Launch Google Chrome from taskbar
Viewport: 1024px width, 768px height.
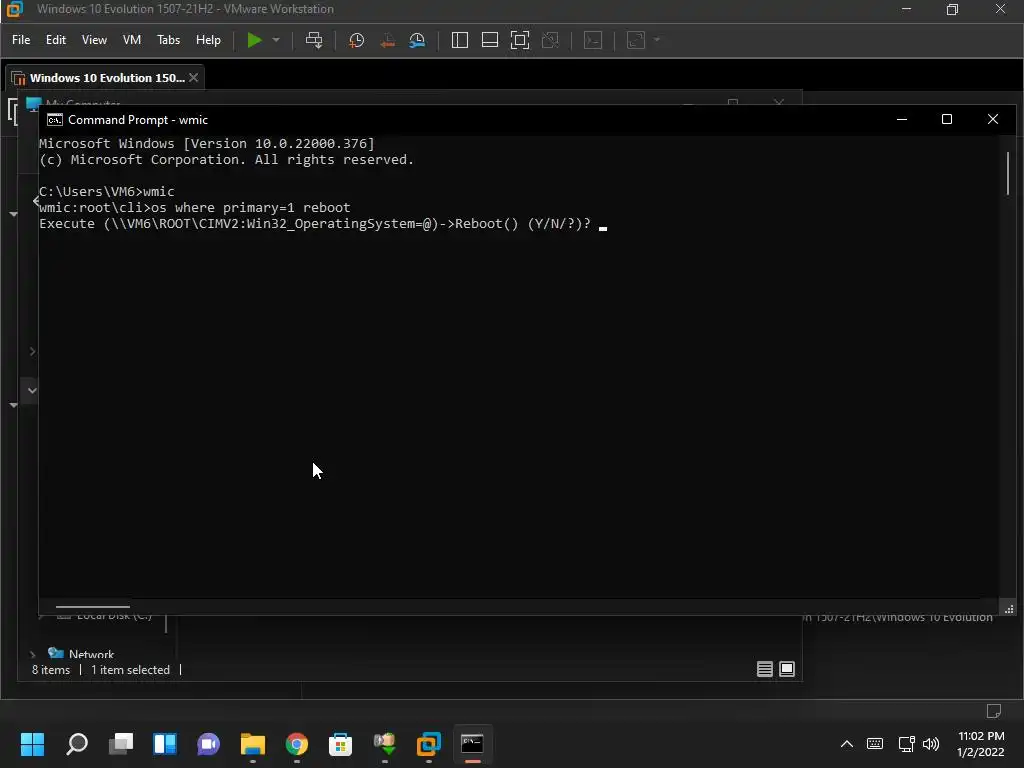(296, 744)
